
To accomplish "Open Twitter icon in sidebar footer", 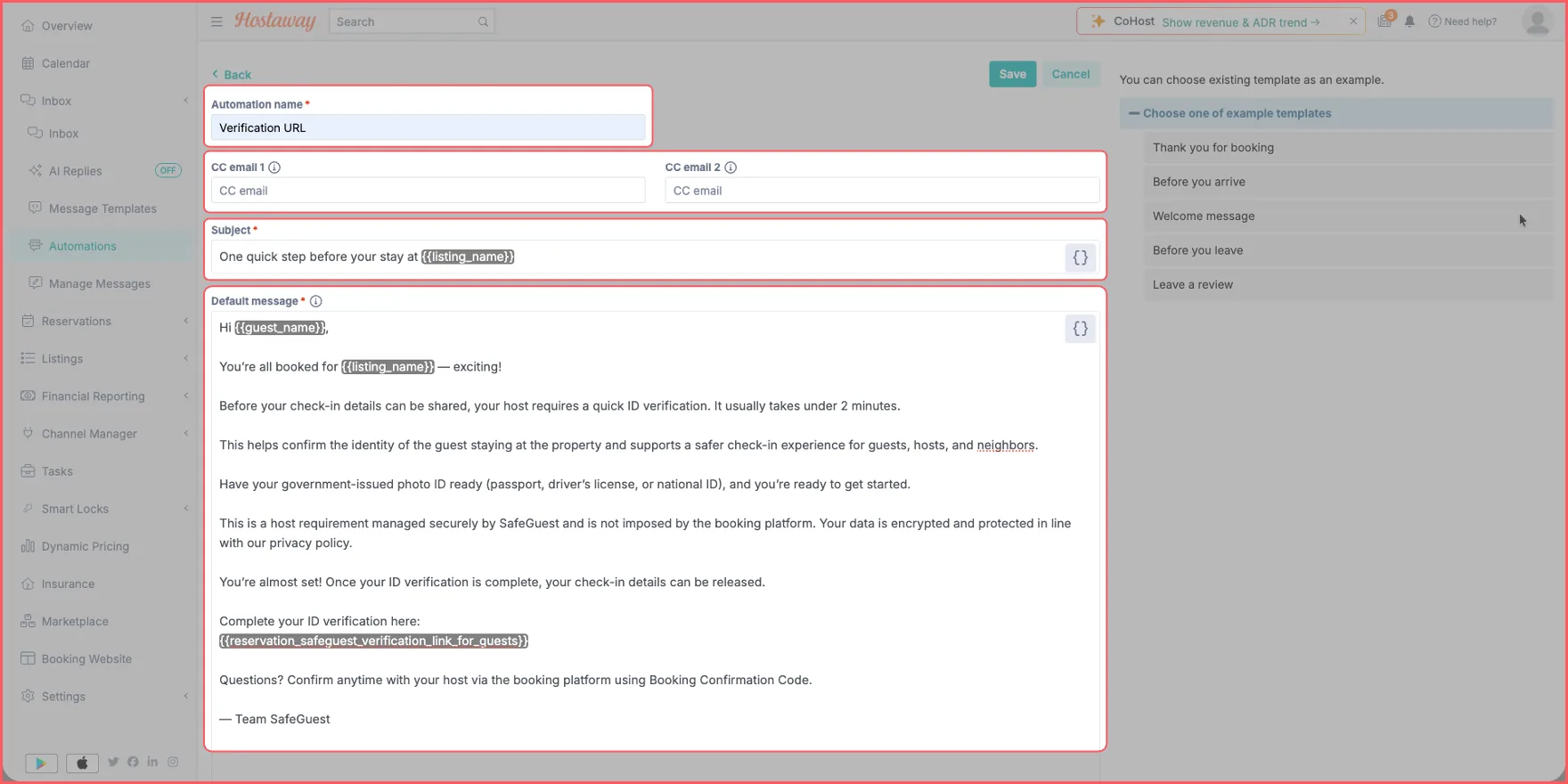I will 113,762.
